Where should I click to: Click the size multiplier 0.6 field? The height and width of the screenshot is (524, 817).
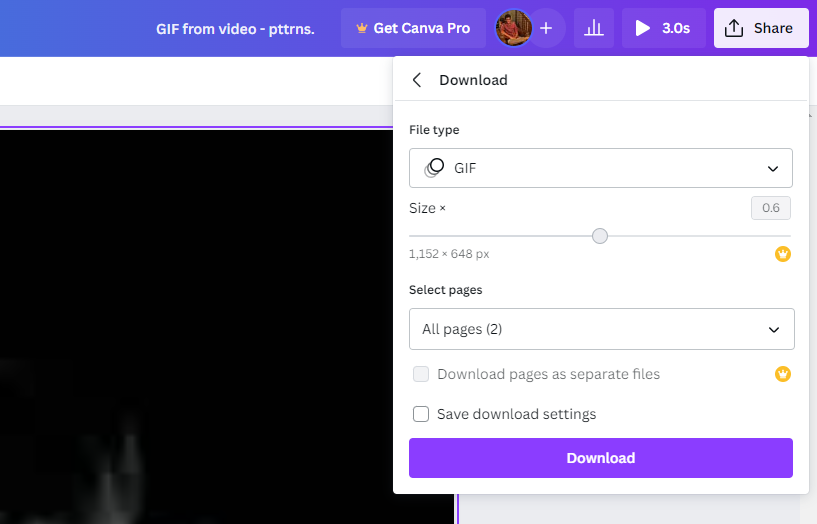tap(771, 208)
